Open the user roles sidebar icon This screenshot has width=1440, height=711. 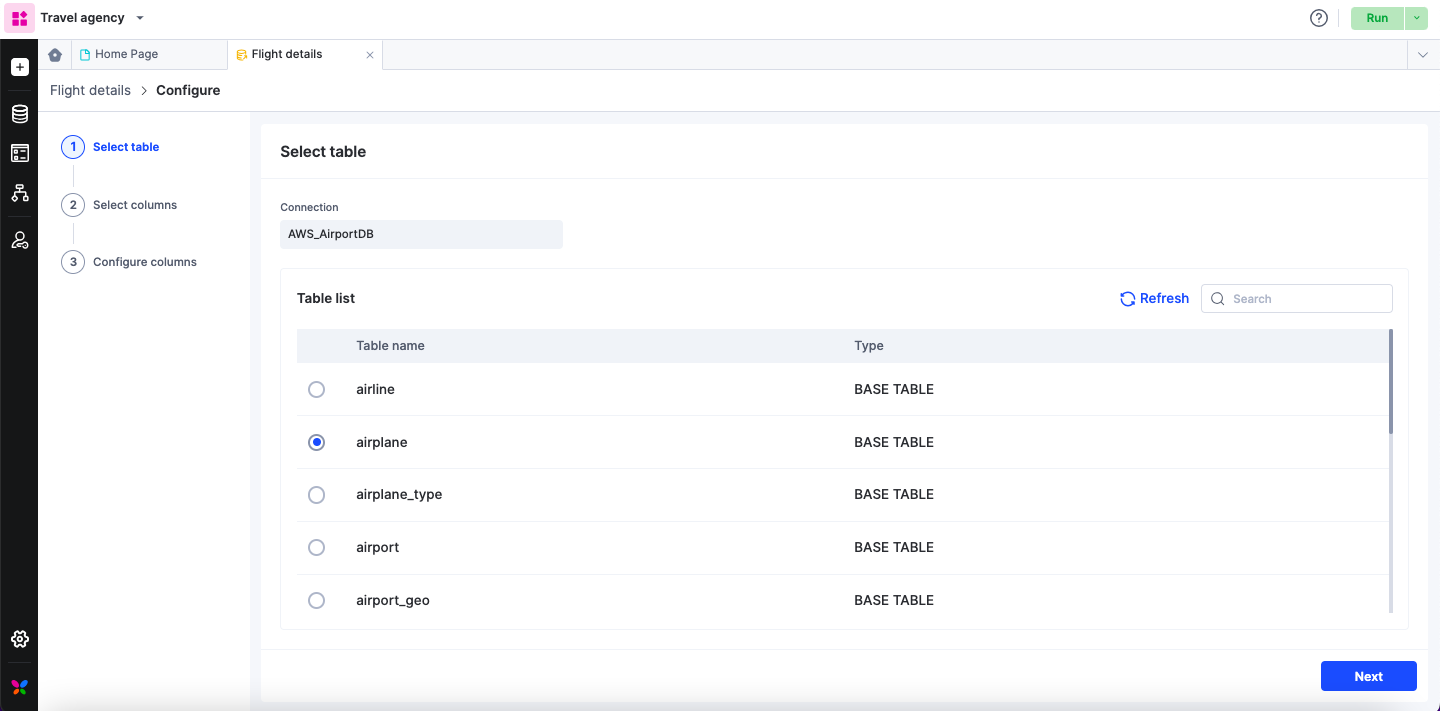click(19, 240)
